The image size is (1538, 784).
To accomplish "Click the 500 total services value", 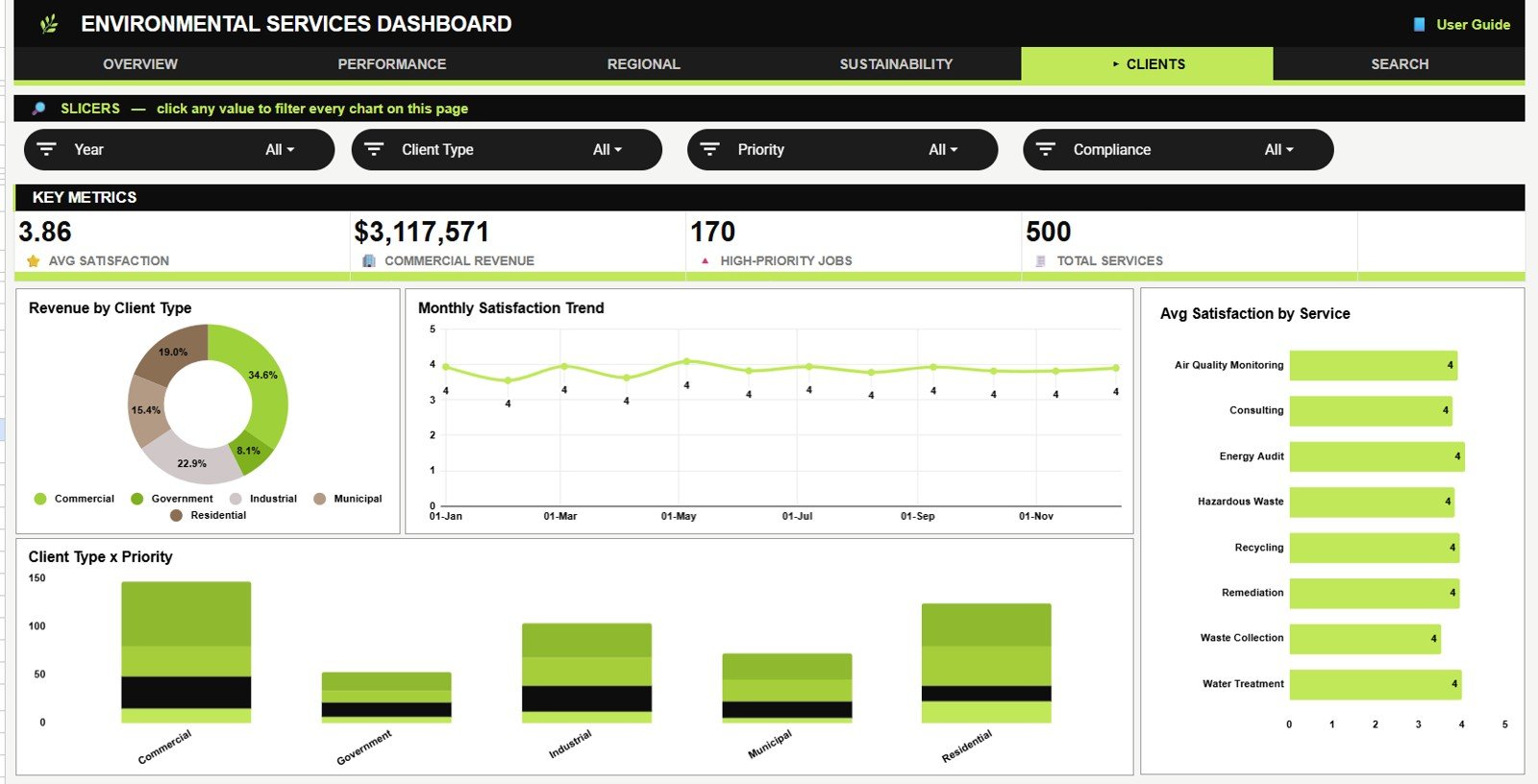I will tap(1048, 233).
